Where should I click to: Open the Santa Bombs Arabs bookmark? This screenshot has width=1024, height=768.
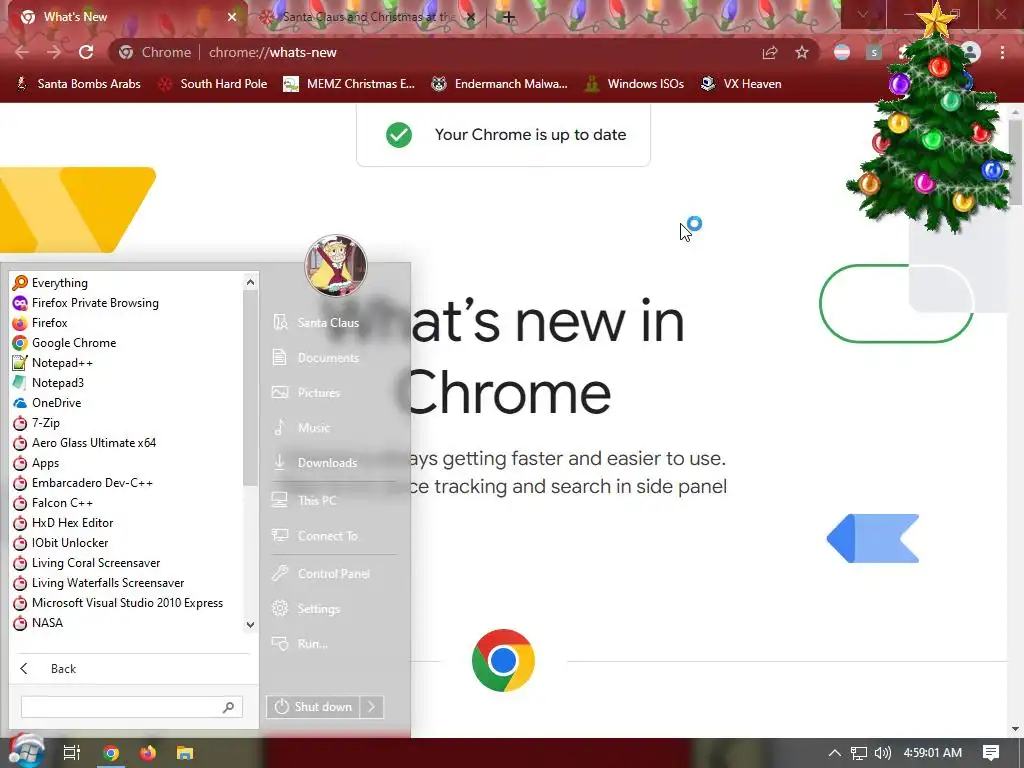pos(78,84)
